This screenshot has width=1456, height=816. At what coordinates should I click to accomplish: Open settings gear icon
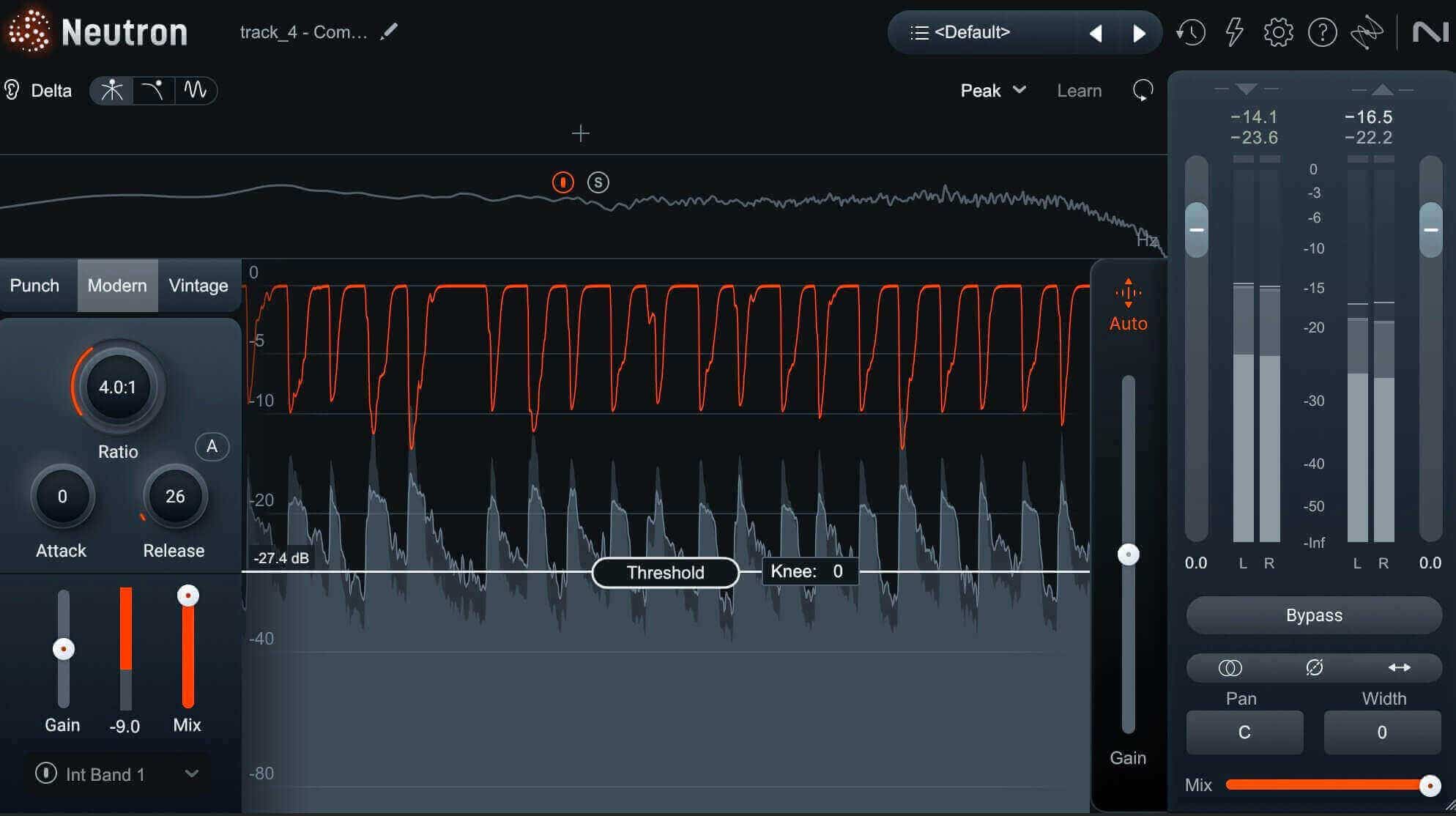click(x=1278, y=32)
